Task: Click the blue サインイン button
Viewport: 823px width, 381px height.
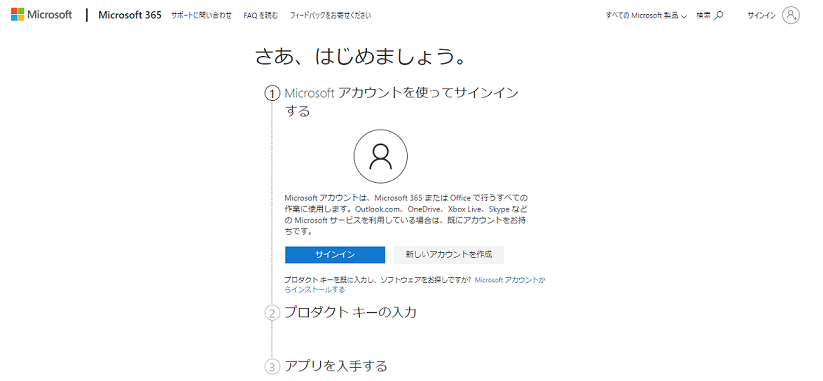Action: point(335,255)
